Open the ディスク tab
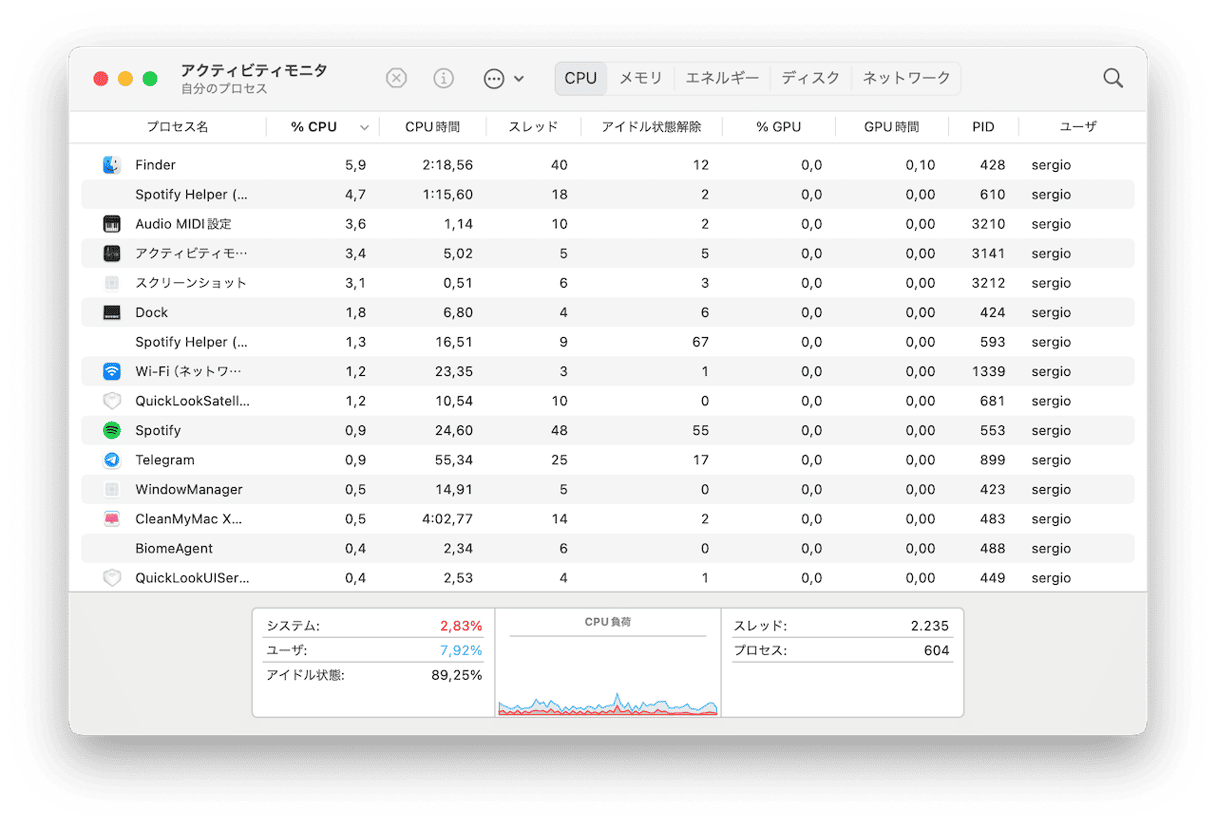 pyautogui.click(x=810, y=78)
